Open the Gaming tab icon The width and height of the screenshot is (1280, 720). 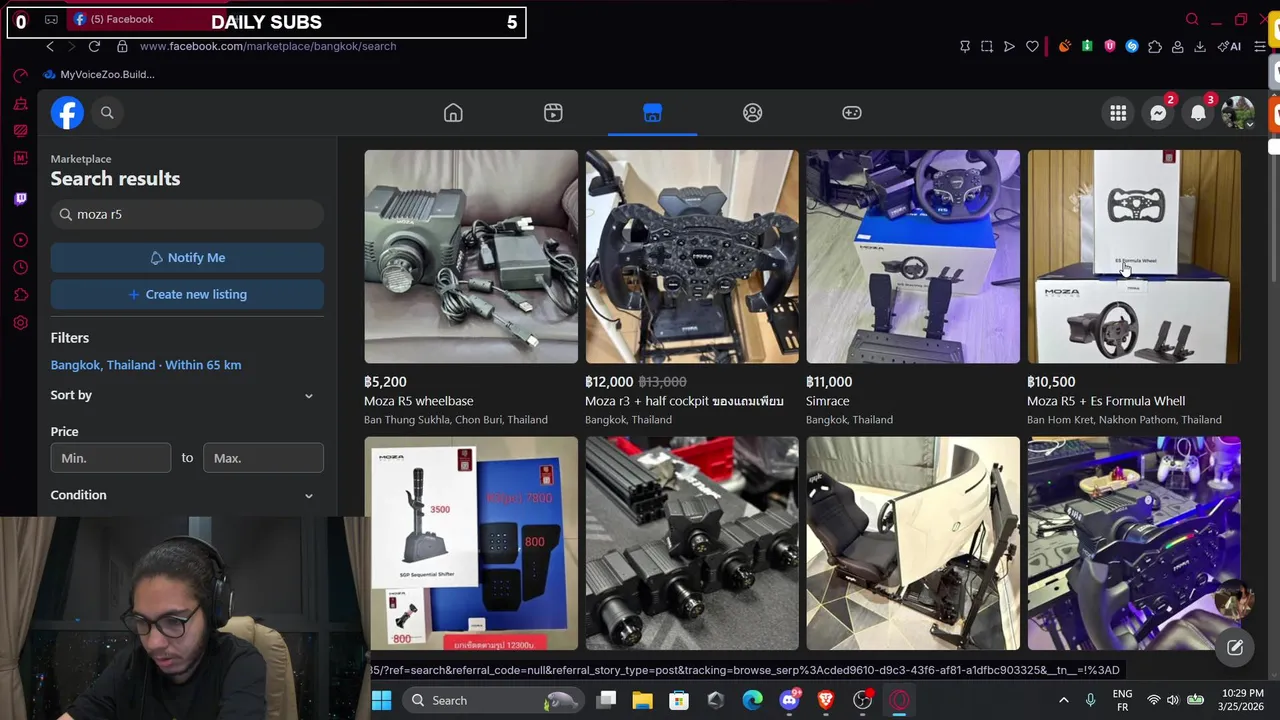[852, 113]
